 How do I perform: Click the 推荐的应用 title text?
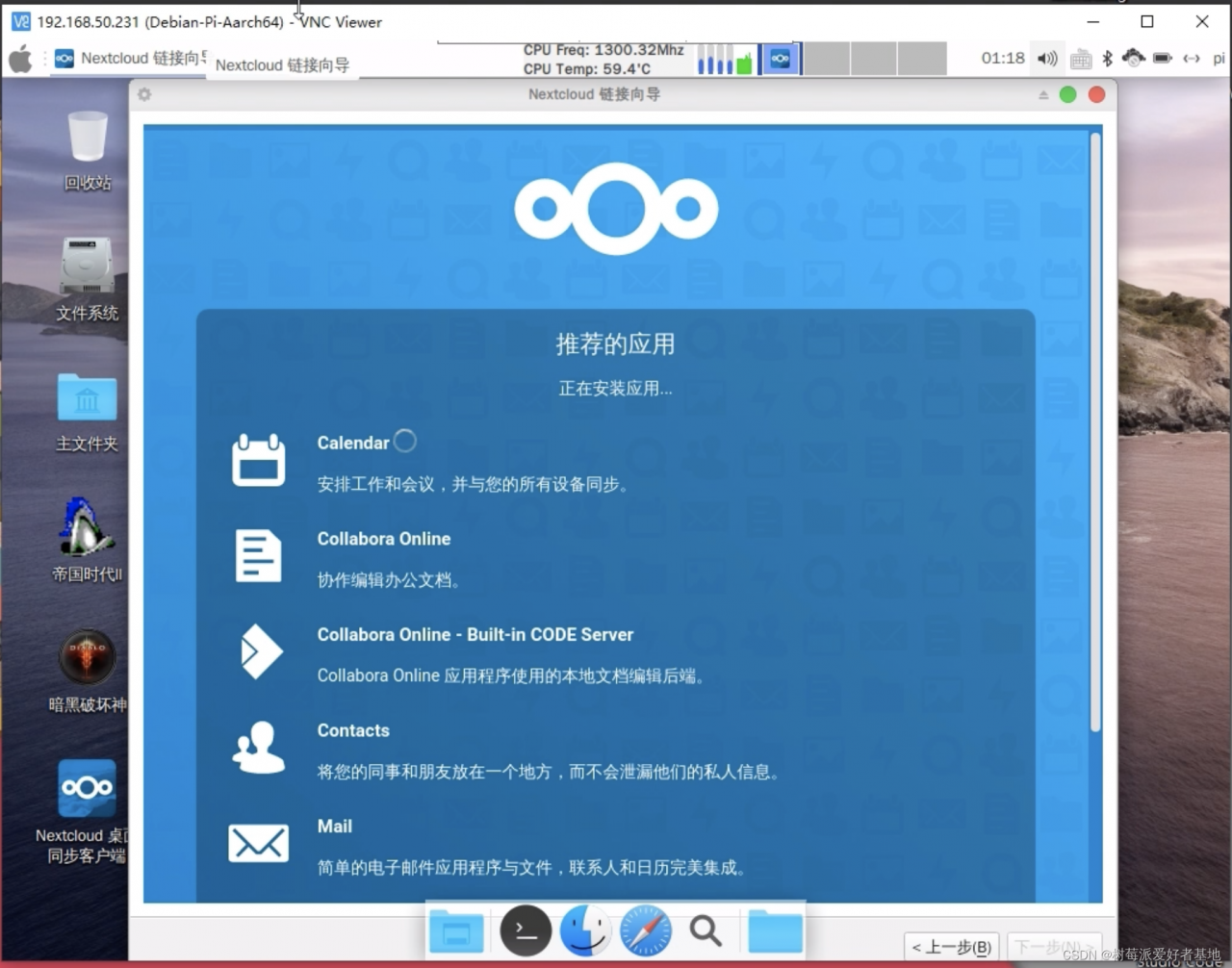(x=616, y=344)
